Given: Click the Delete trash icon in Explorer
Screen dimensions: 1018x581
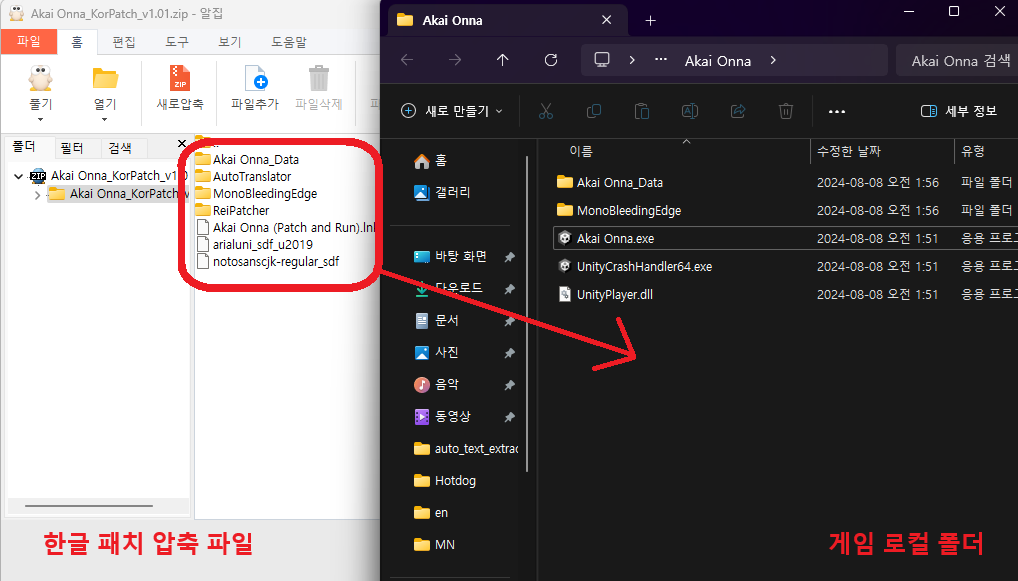Looking at the screenshot, I should [786, 112].
